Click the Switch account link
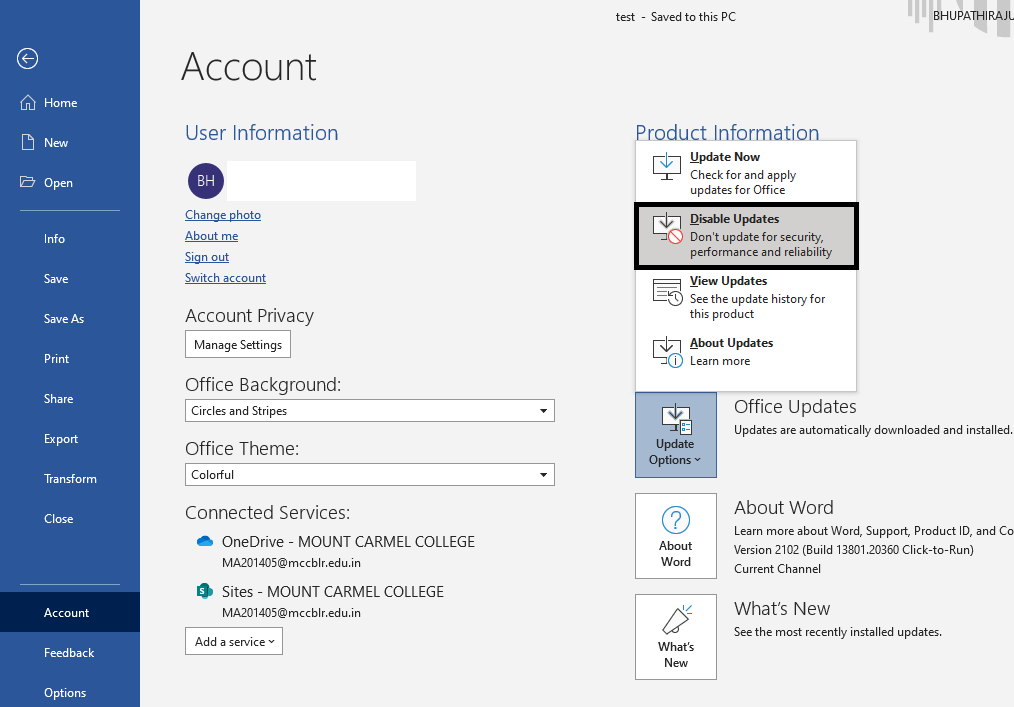Viewport: 1014px width, 707px height. (x=225, y=277)
